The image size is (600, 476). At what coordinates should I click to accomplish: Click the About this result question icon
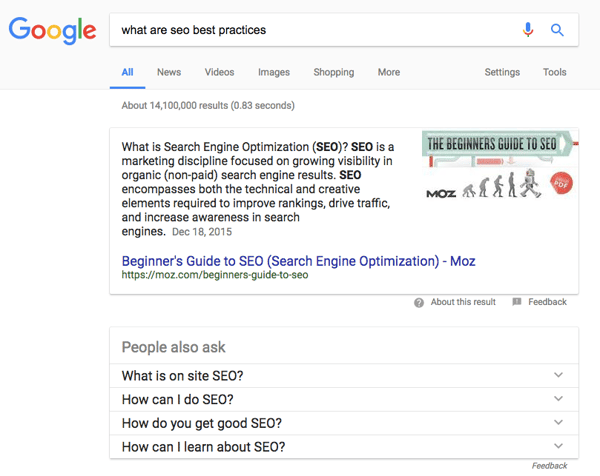419,302
